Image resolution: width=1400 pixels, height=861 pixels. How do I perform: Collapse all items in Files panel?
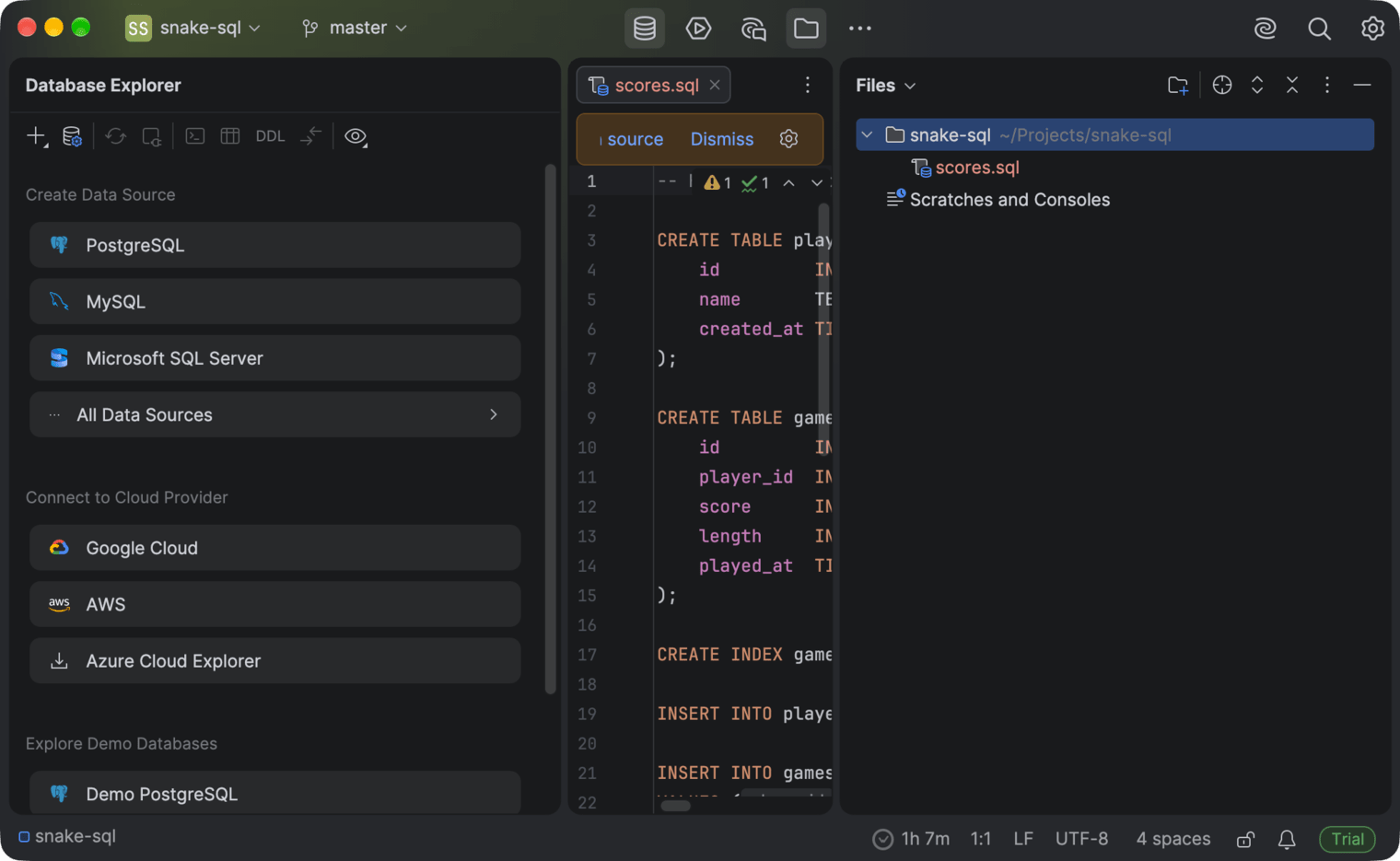tap(1292, 86)
